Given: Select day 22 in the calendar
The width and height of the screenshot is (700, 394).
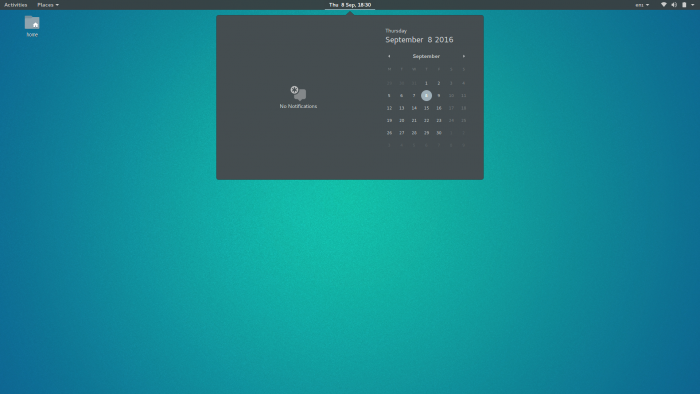Looking at the screenshot, I should tap(426, 120).
